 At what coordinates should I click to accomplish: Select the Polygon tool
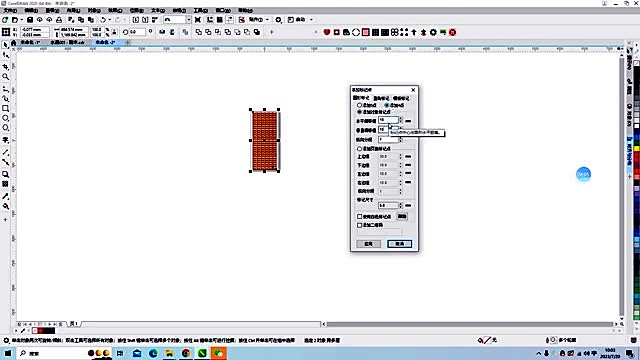(5, 128)
